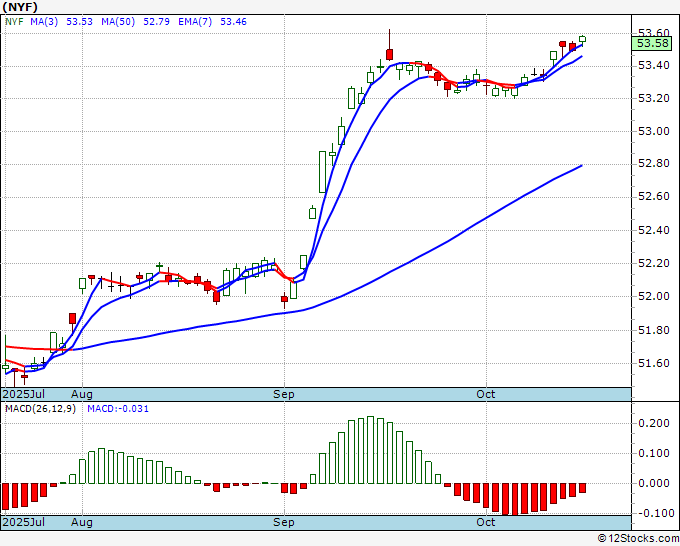Click the last red MACD histogram bar
Image resolution: width=680 pixels, height=546 pixels.
tap(582, 488)
